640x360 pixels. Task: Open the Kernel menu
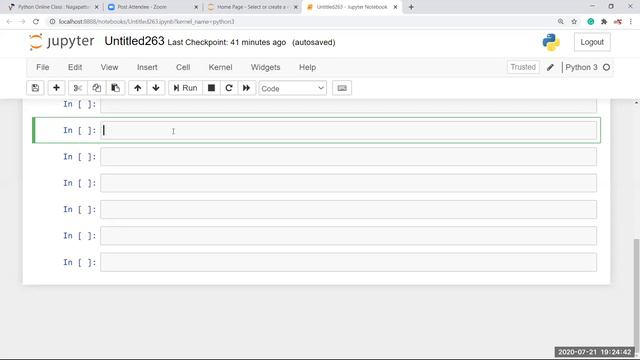[220, 67]
